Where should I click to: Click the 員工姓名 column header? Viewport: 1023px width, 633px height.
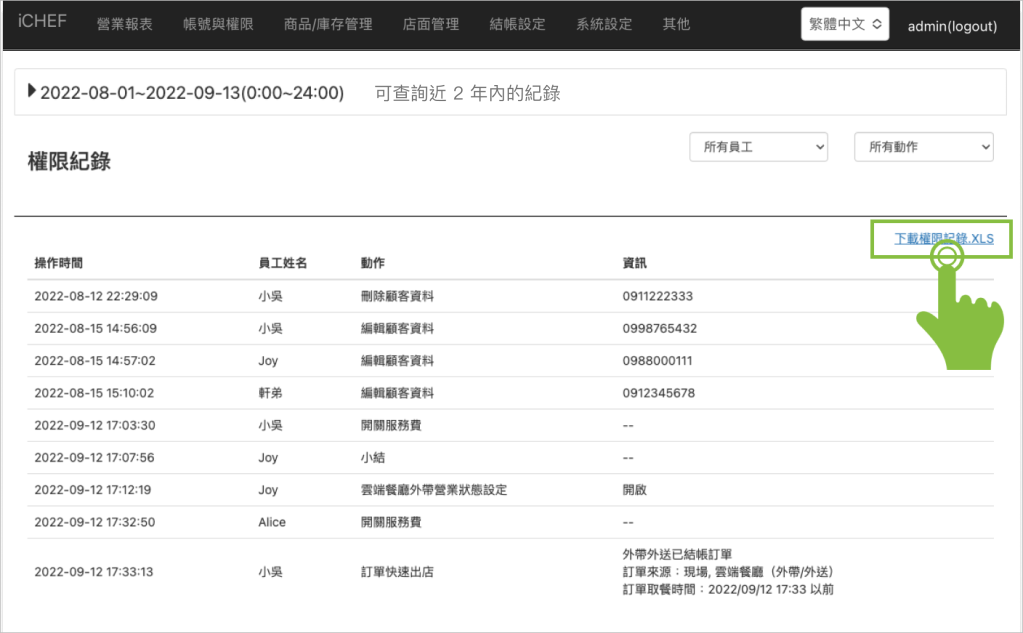tap(282, 263)
